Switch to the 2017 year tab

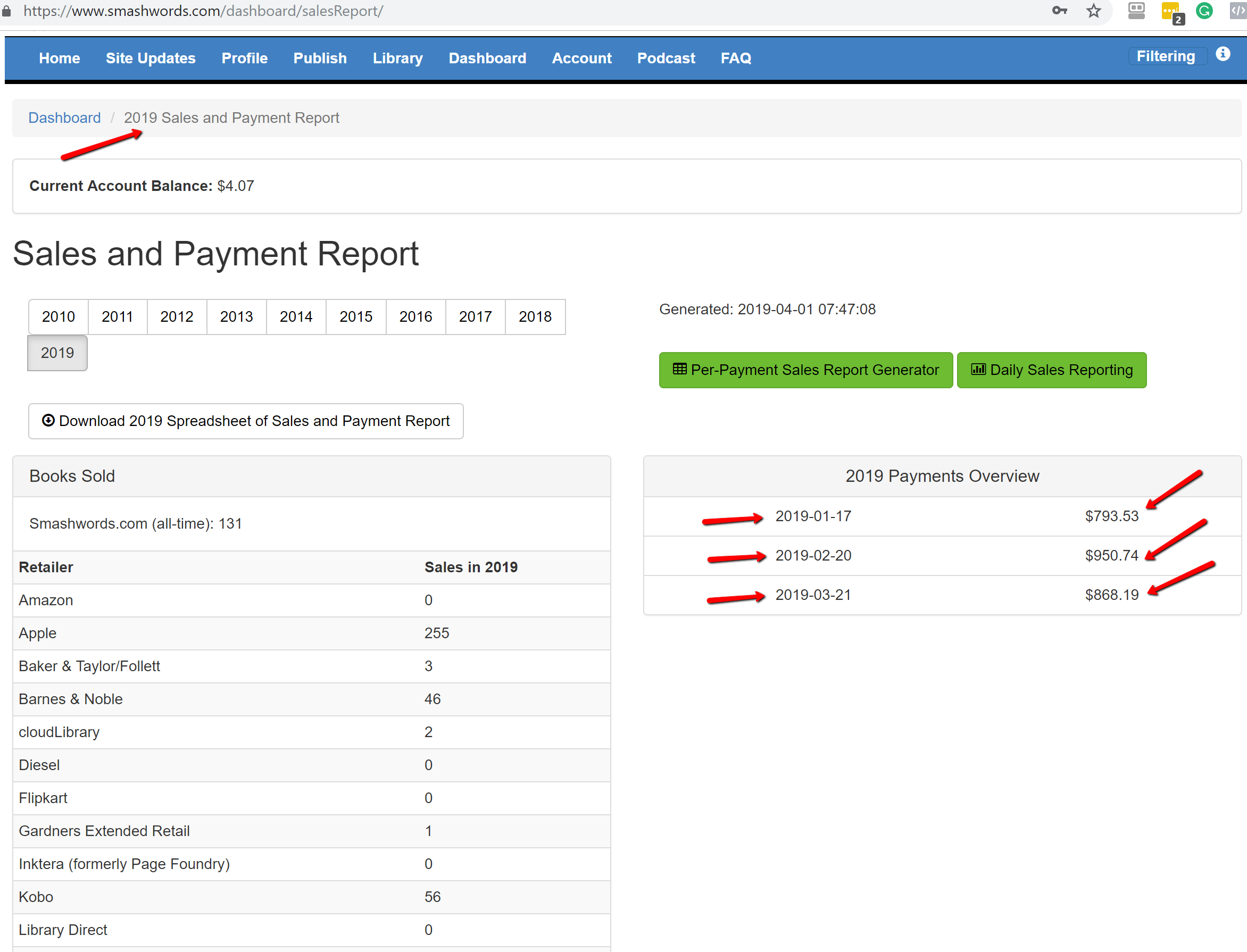(x=476, y=317)
